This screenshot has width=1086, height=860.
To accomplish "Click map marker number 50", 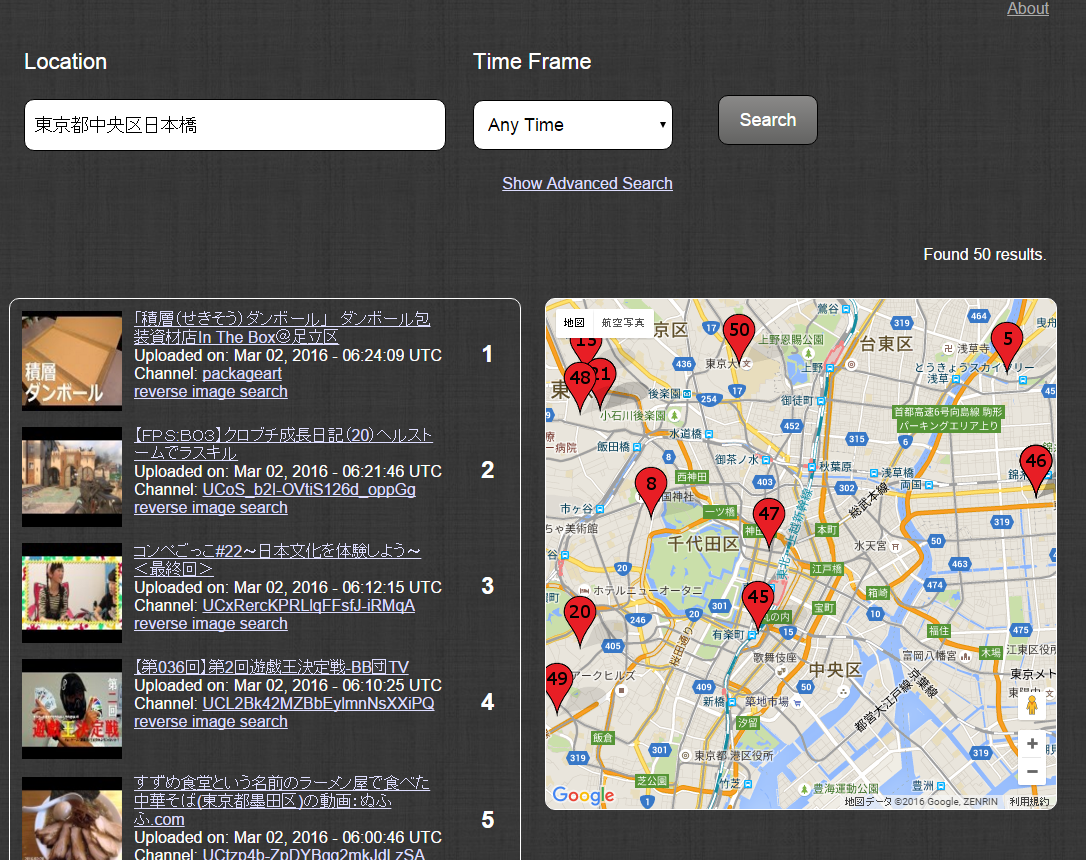I will click(739, 336).
